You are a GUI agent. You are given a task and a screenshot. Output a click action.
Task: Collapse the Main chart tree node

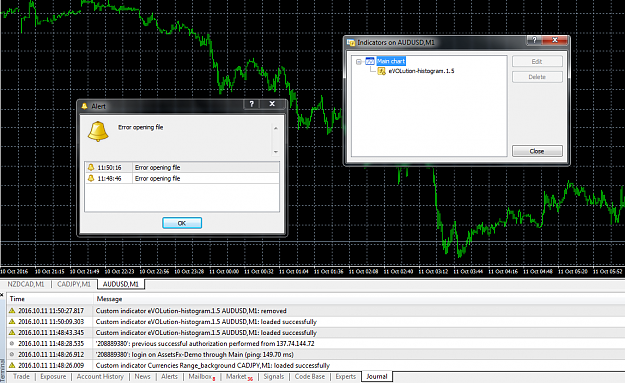point(358,62)
